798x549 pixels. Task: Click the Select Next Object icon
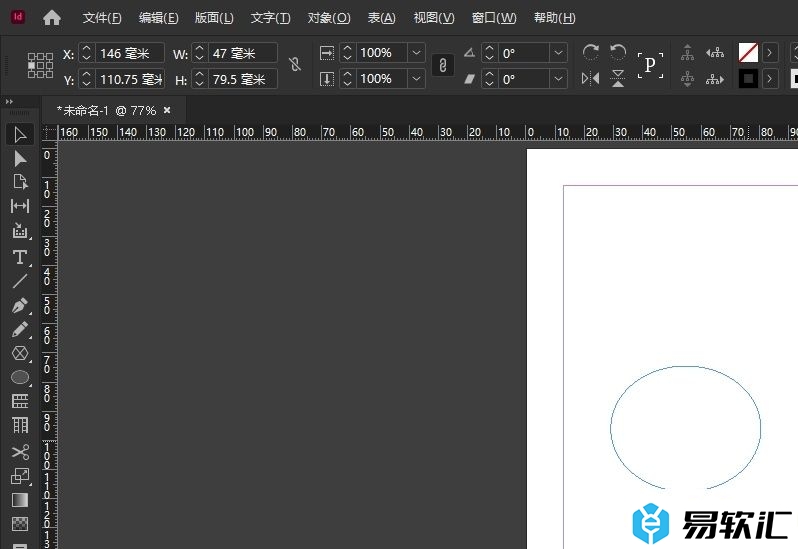pyautogui.click(x=715, y=79)
